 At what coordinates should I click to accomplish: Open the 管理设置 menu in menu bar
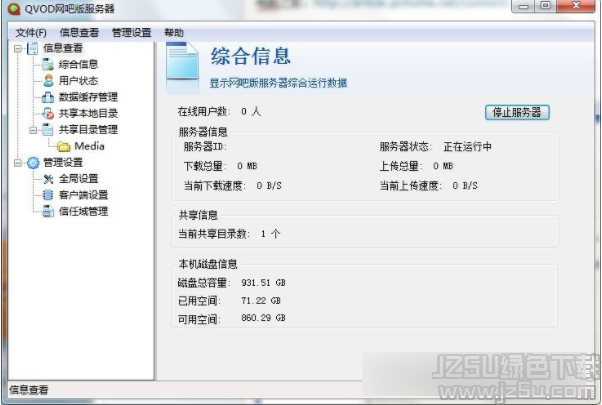(131, 33)
